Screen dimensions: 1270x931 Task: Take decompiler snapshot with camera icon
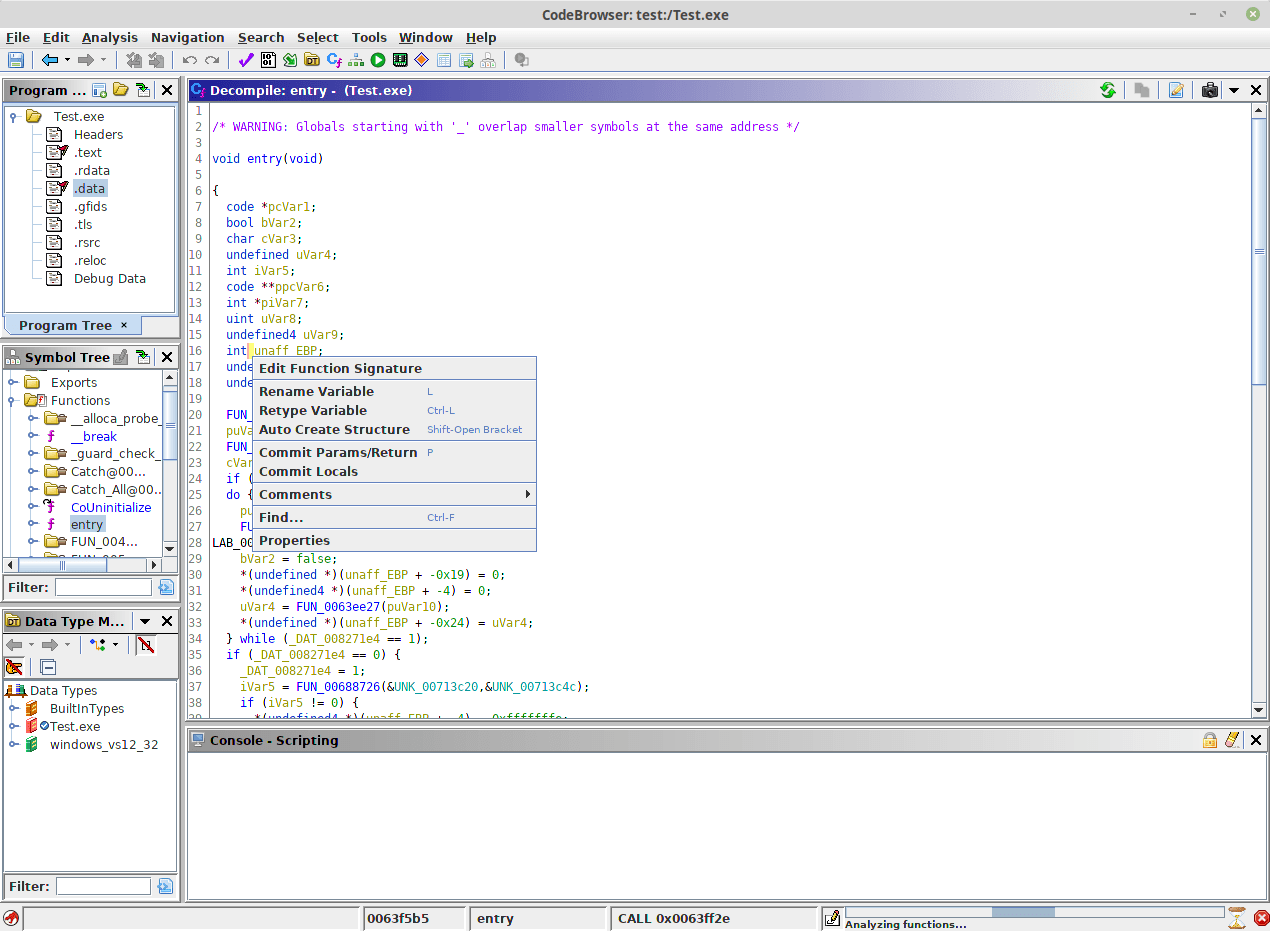1210,90
